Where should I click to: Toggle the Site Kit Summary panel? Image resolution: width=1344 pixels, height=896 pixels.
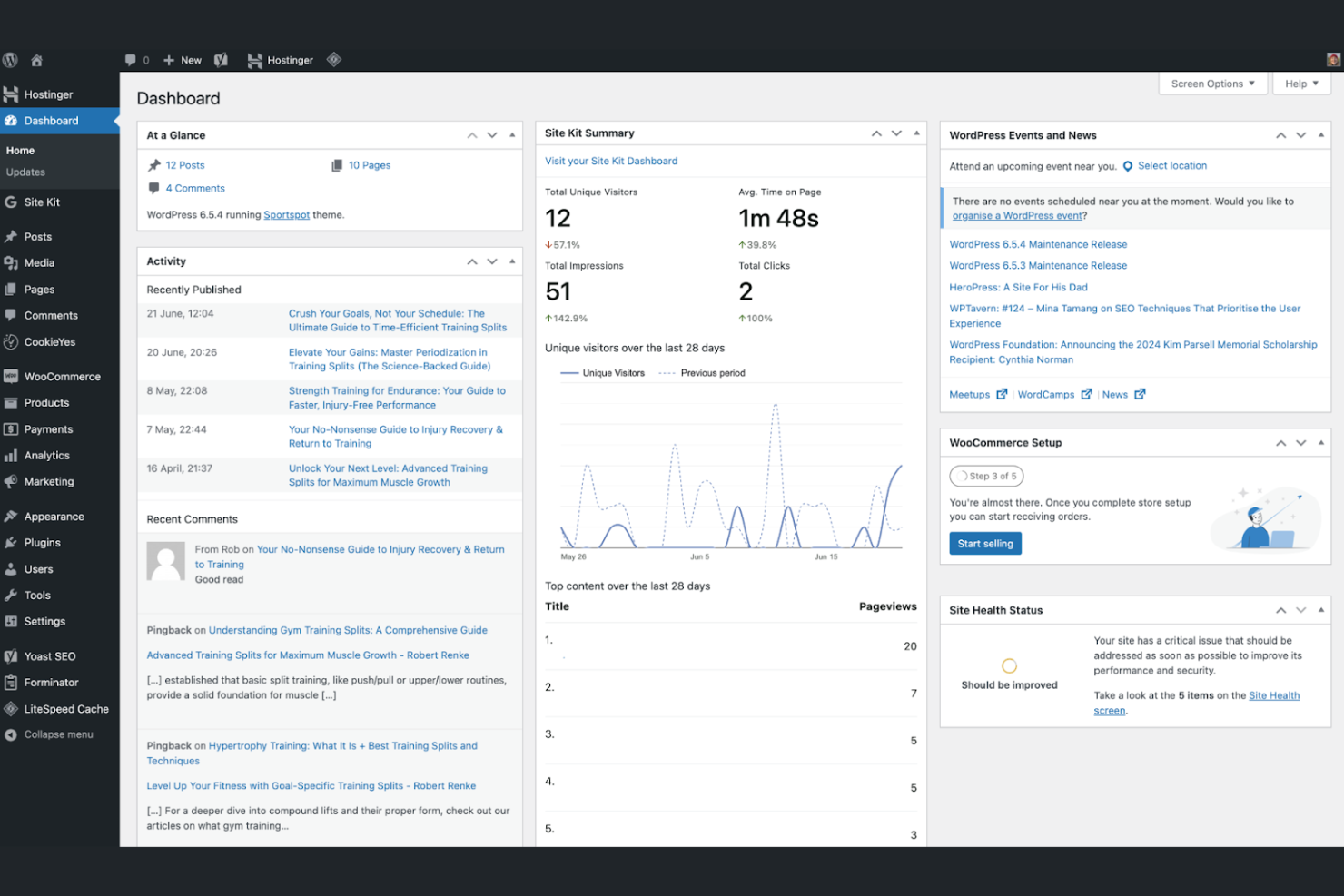(916, 133)
